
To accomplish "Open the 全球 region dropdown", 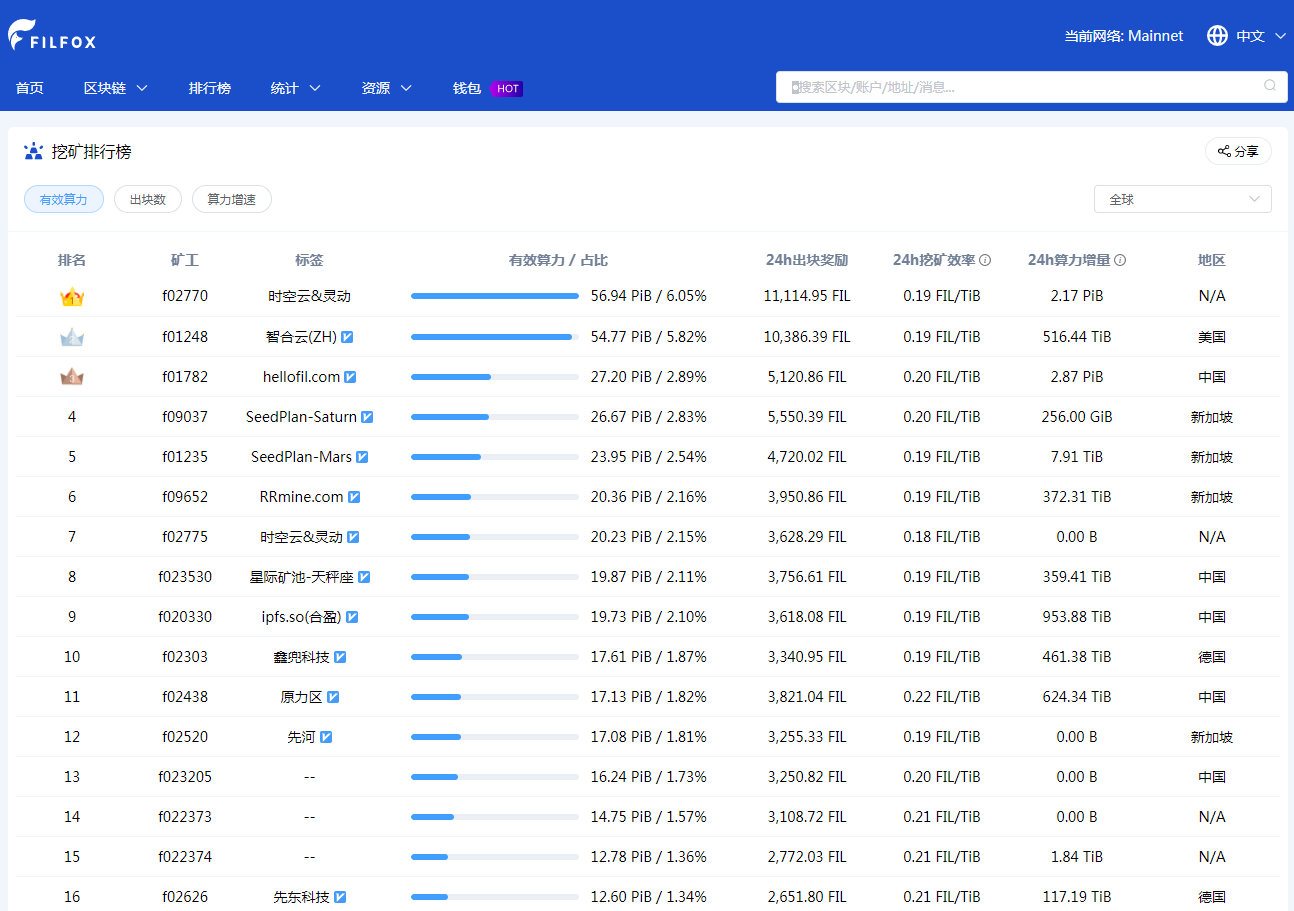I will coord(1182,199).
